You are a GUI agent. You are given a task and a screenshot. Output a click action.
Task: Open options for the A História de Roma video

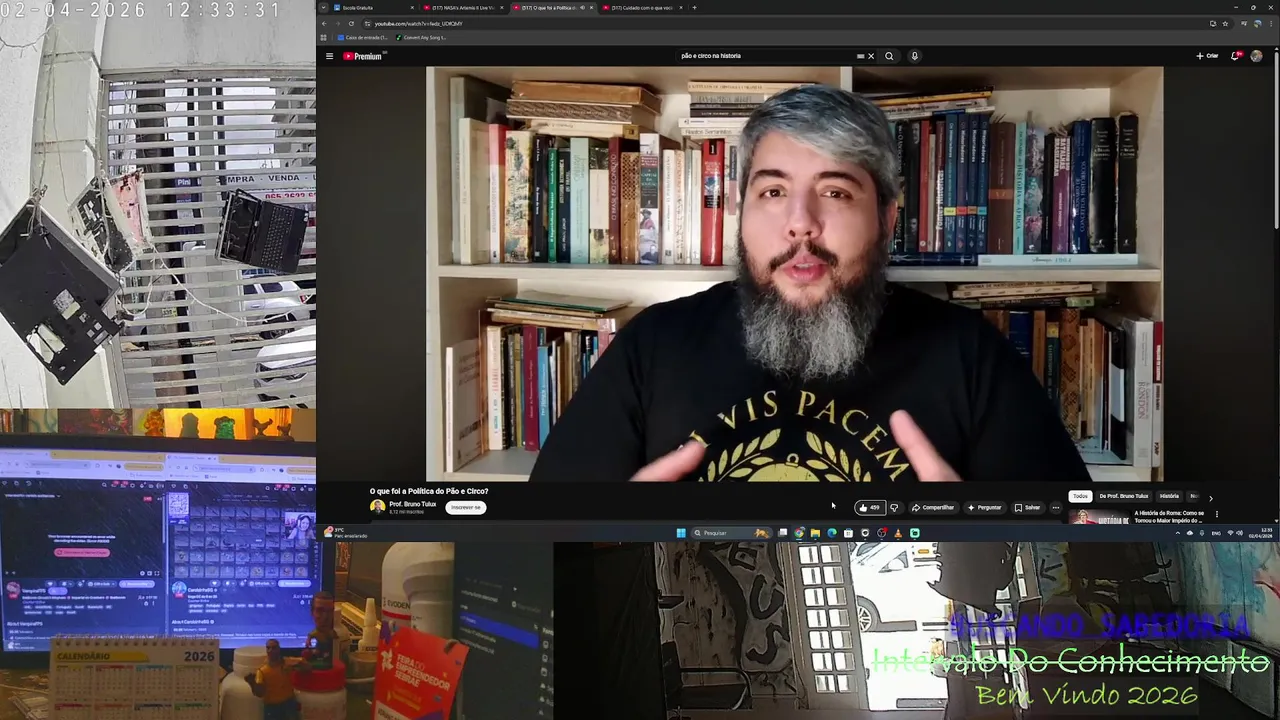pos(1217,514)
